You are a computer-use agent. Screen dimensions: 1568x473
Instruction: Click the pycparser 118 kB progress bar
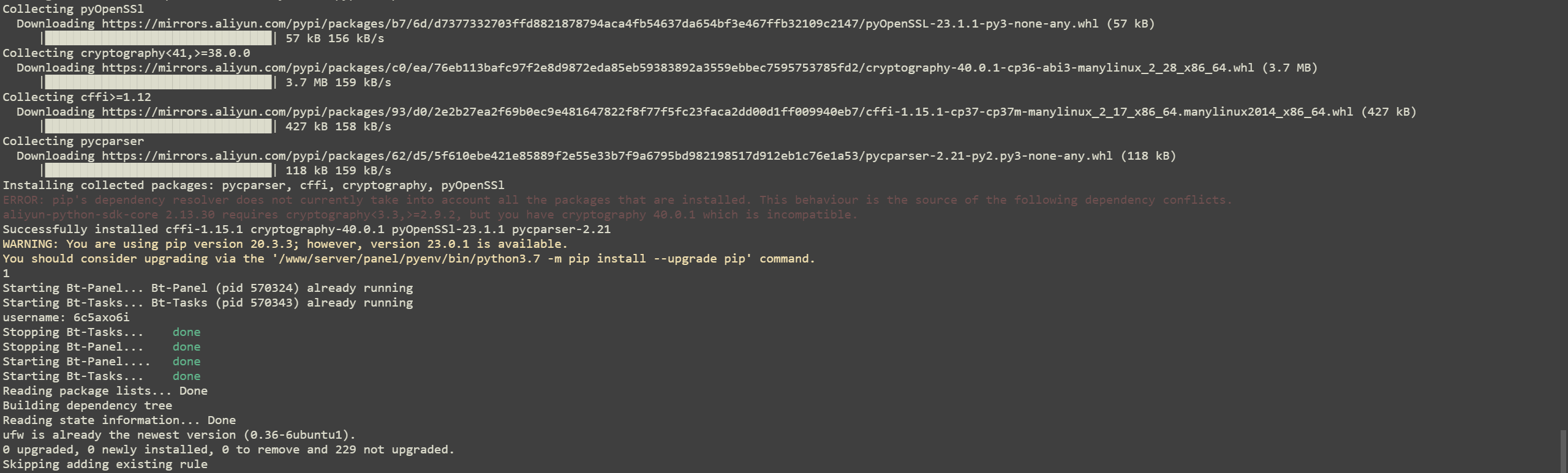(159, 171)
